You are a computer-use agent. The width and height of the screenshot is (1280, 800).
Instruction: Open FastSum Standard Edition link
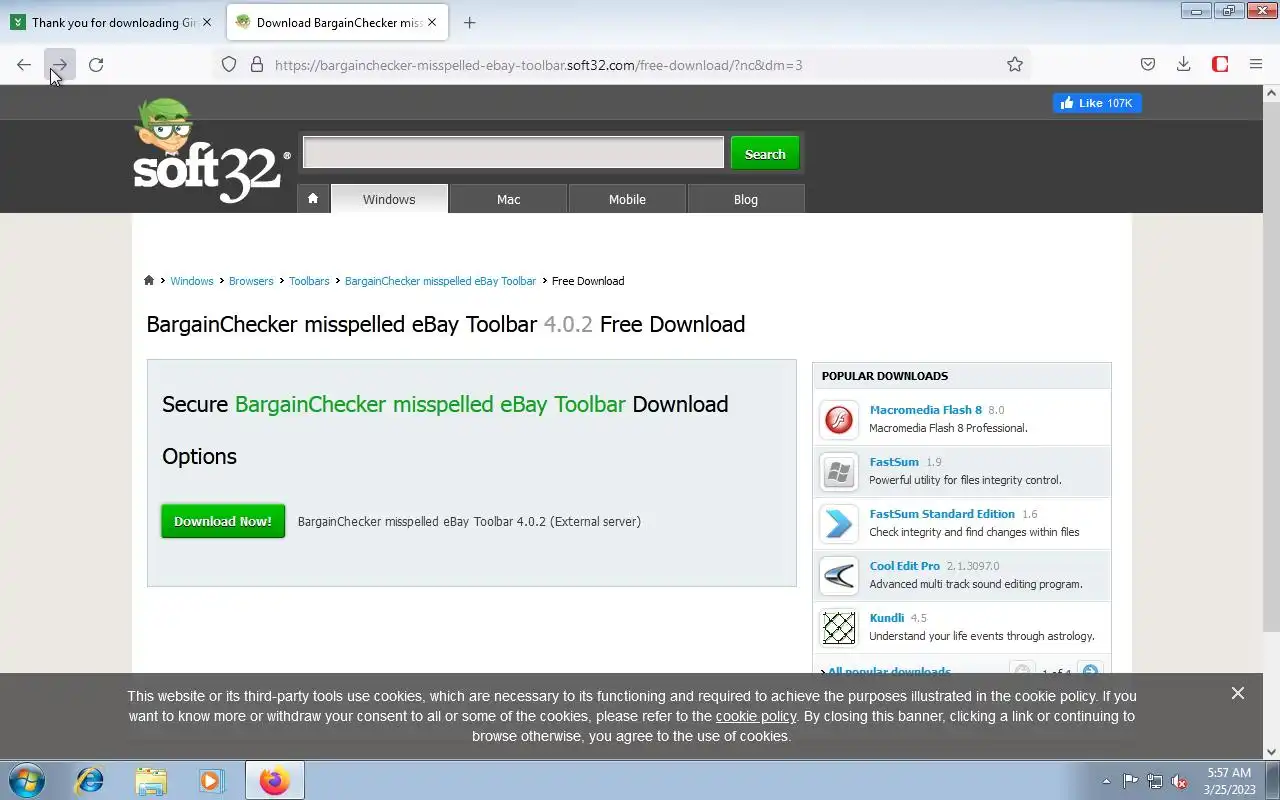pyautogui.click(x=942, y=514)
